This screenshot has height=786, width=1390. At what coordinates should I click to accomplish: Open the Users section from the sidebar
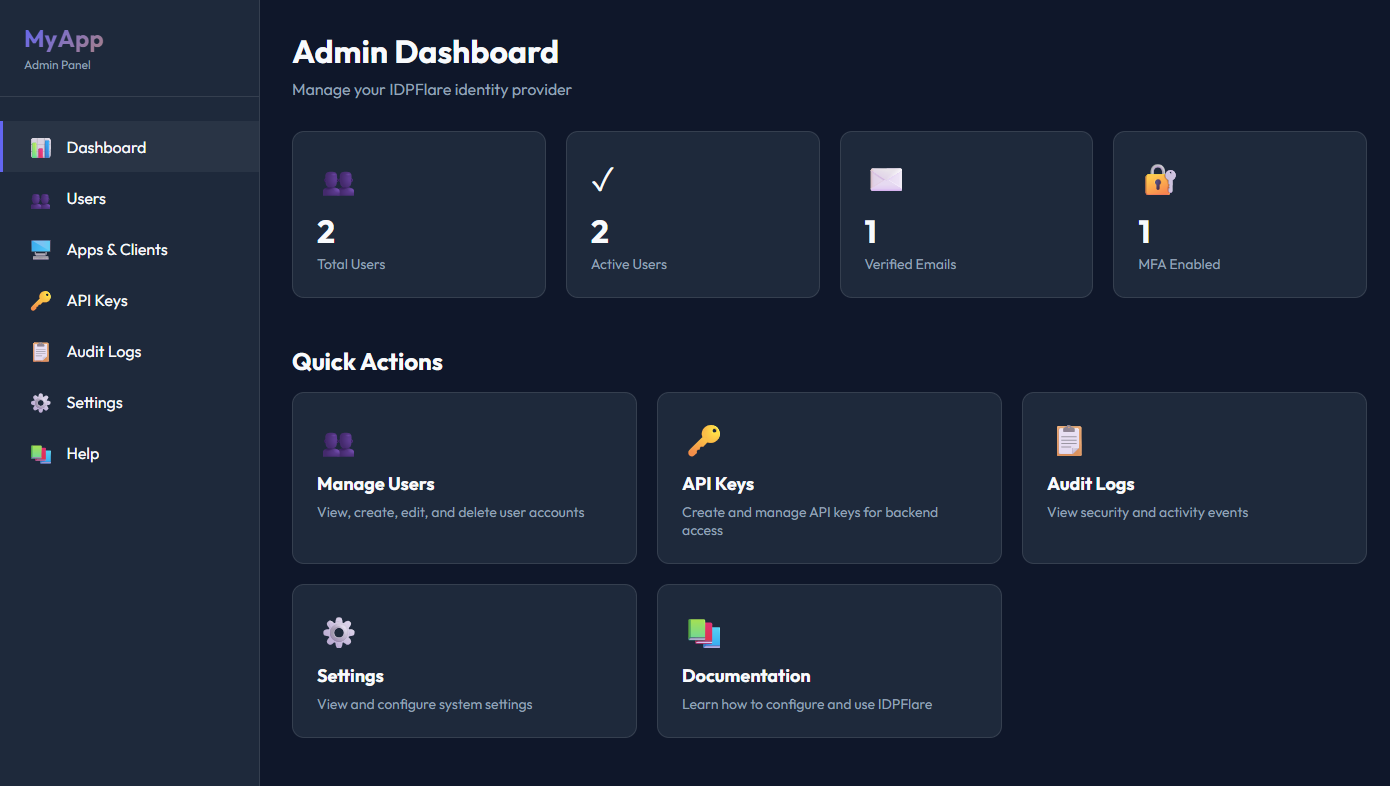coord(85,198)
